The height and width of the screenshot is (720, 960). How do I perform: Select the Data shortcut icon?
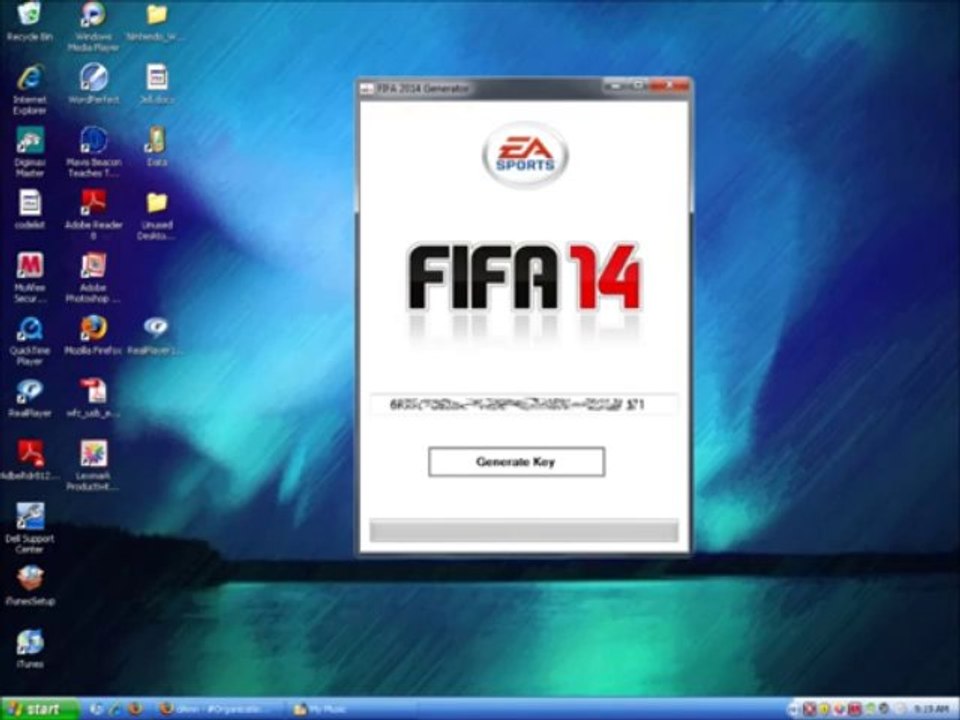156,146
